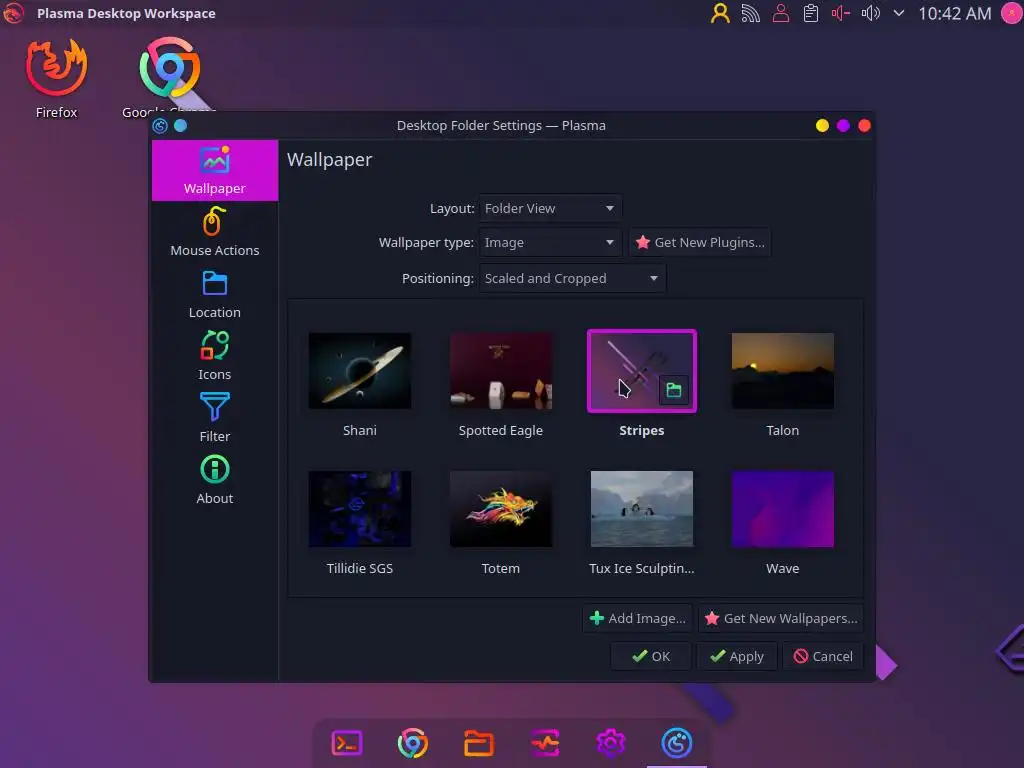Click the red muted audio icon in tray

coord(840,13)
